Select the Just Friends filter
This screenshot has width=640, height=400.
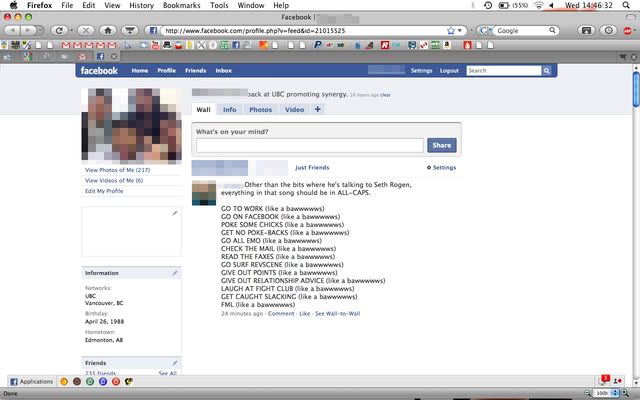312,167
